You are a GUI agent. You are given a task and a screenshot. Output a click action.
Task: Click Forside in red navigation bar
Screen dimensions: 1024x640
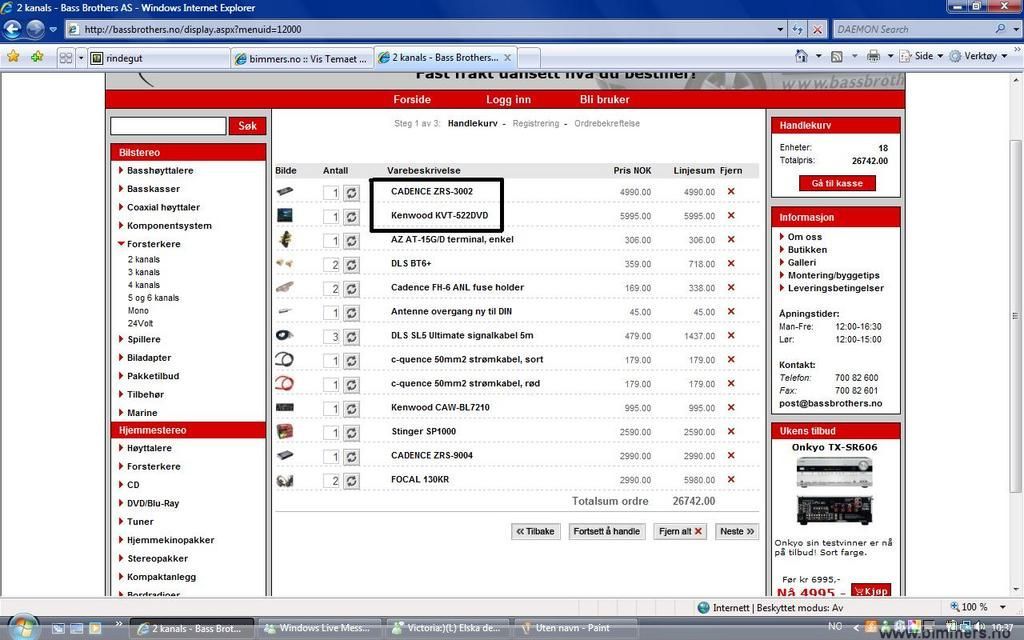412,99
